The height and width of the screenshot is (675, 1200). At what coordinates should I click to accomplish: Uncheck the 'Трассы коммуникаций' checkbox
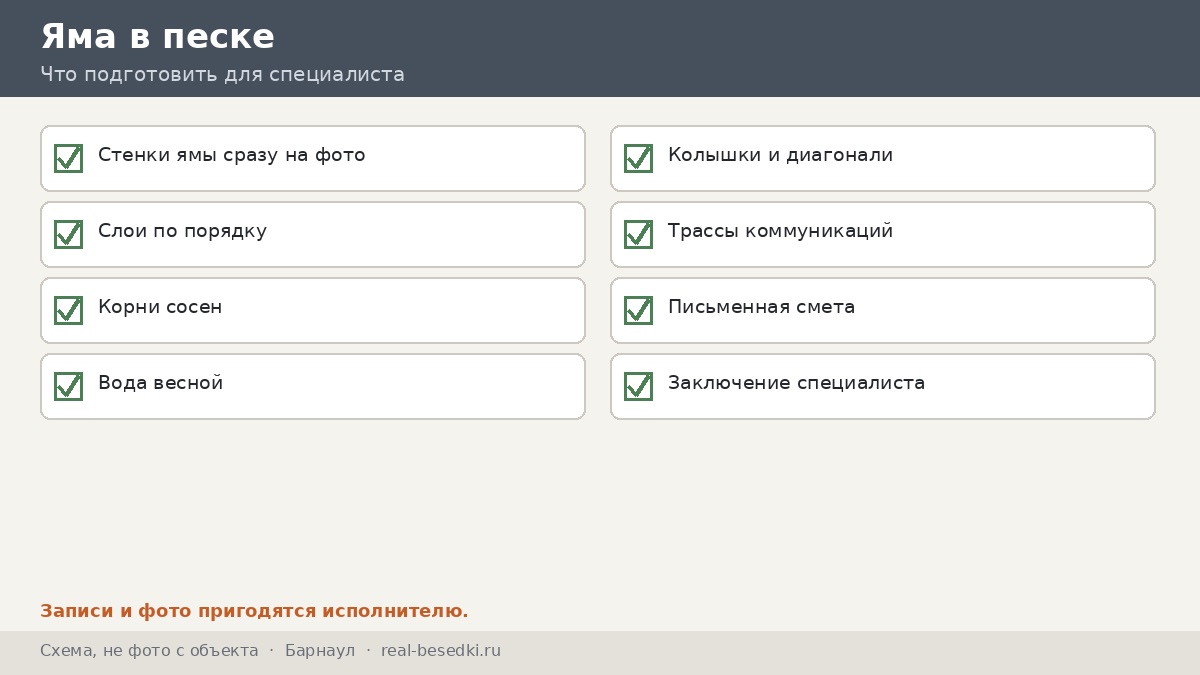638,234
